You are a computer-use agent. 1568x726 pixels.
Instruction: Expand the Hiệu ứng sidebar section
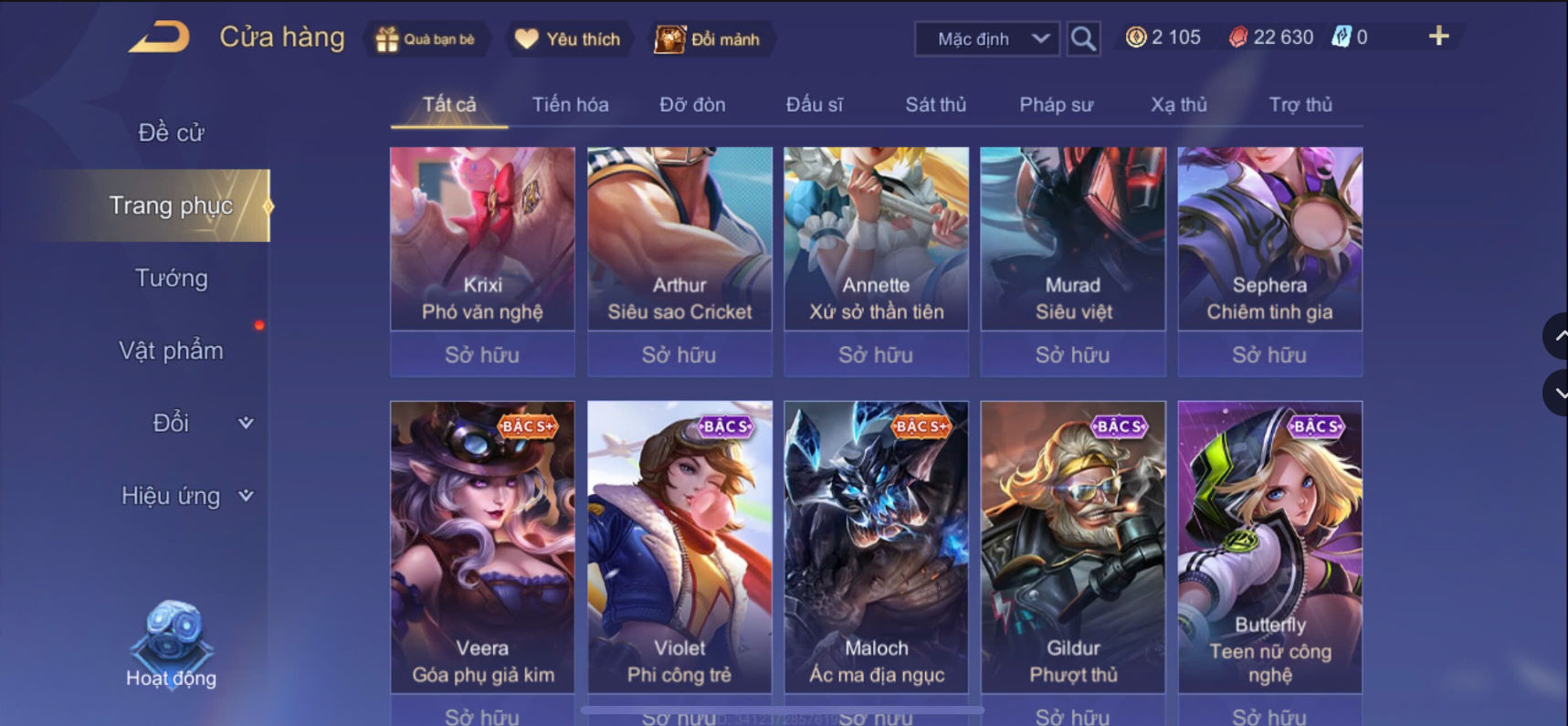pos(246,496)
